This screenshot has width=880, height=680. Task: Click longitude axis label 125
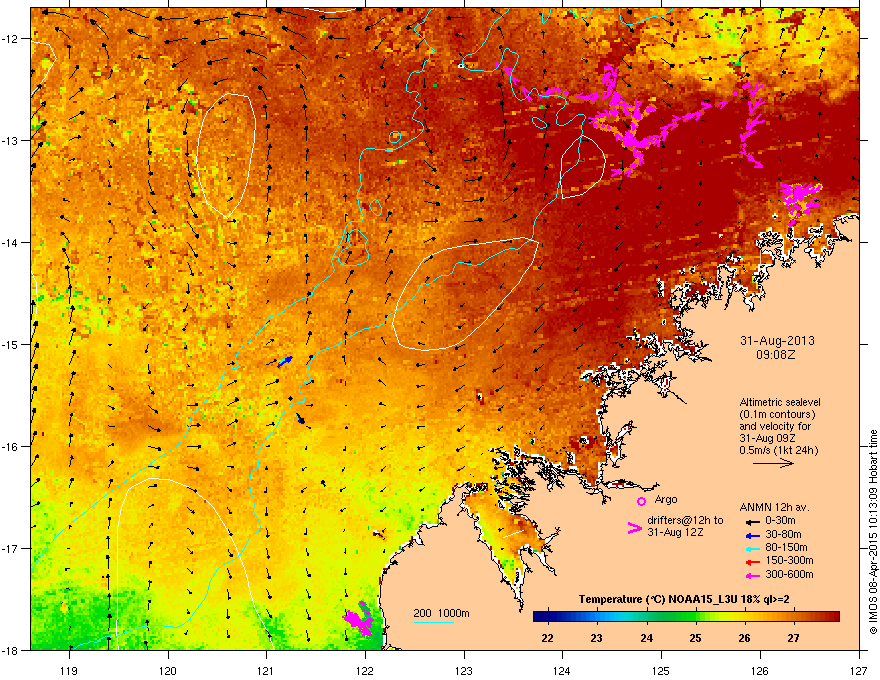(x=661, y=670)
